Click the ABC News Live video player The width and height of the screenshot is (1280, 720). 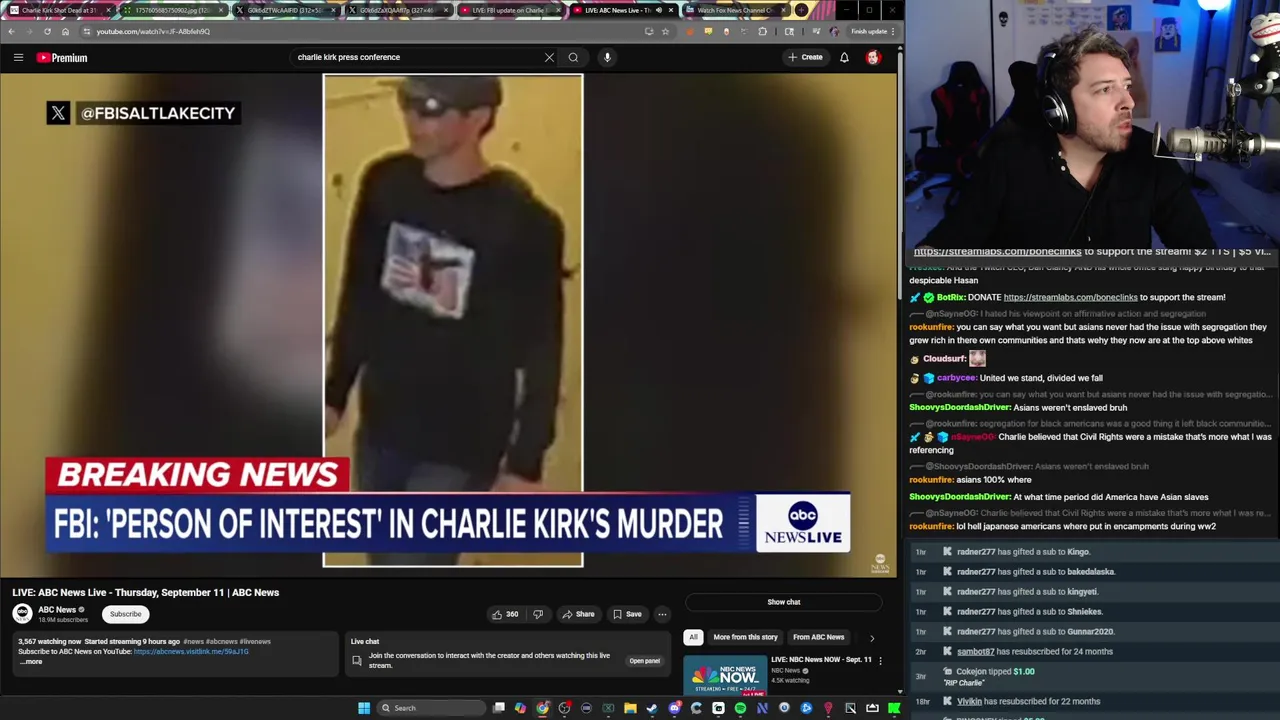[448, 325]
